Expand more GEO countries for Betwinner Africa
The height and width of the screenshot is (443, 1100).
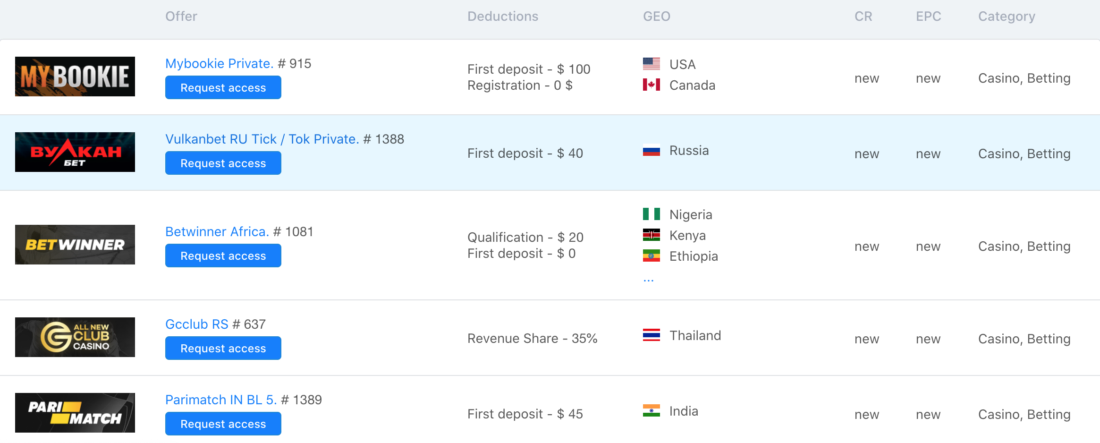(648, 279)
